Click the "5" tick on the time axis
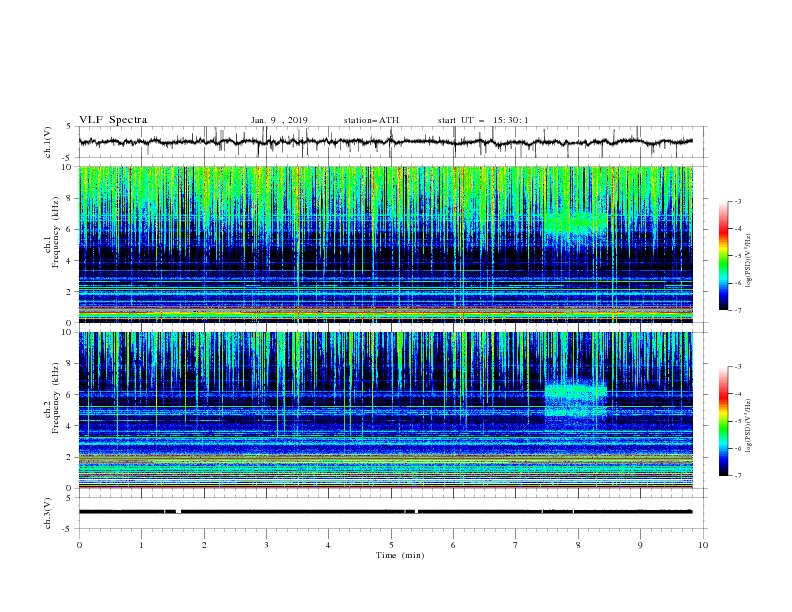The height and width of the screenshot is (612, 792). [x=391, y=545]
